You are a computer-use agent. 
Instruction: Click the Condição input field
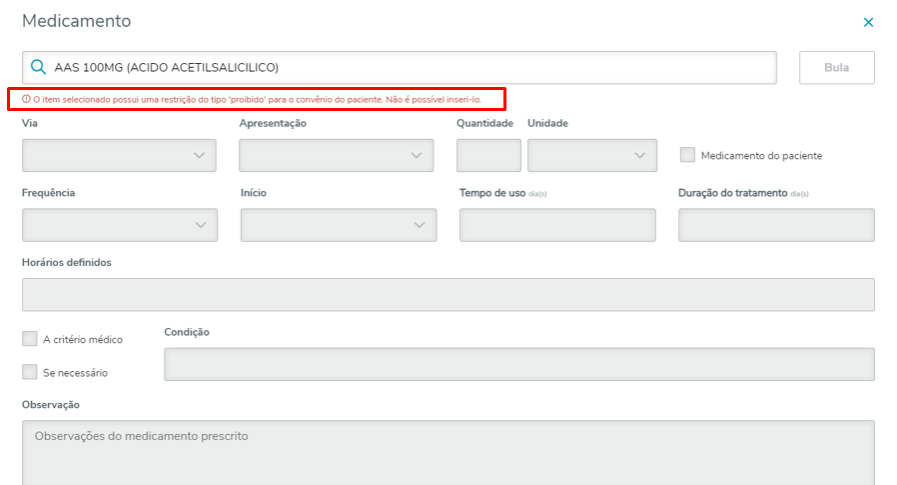(519, 364)
